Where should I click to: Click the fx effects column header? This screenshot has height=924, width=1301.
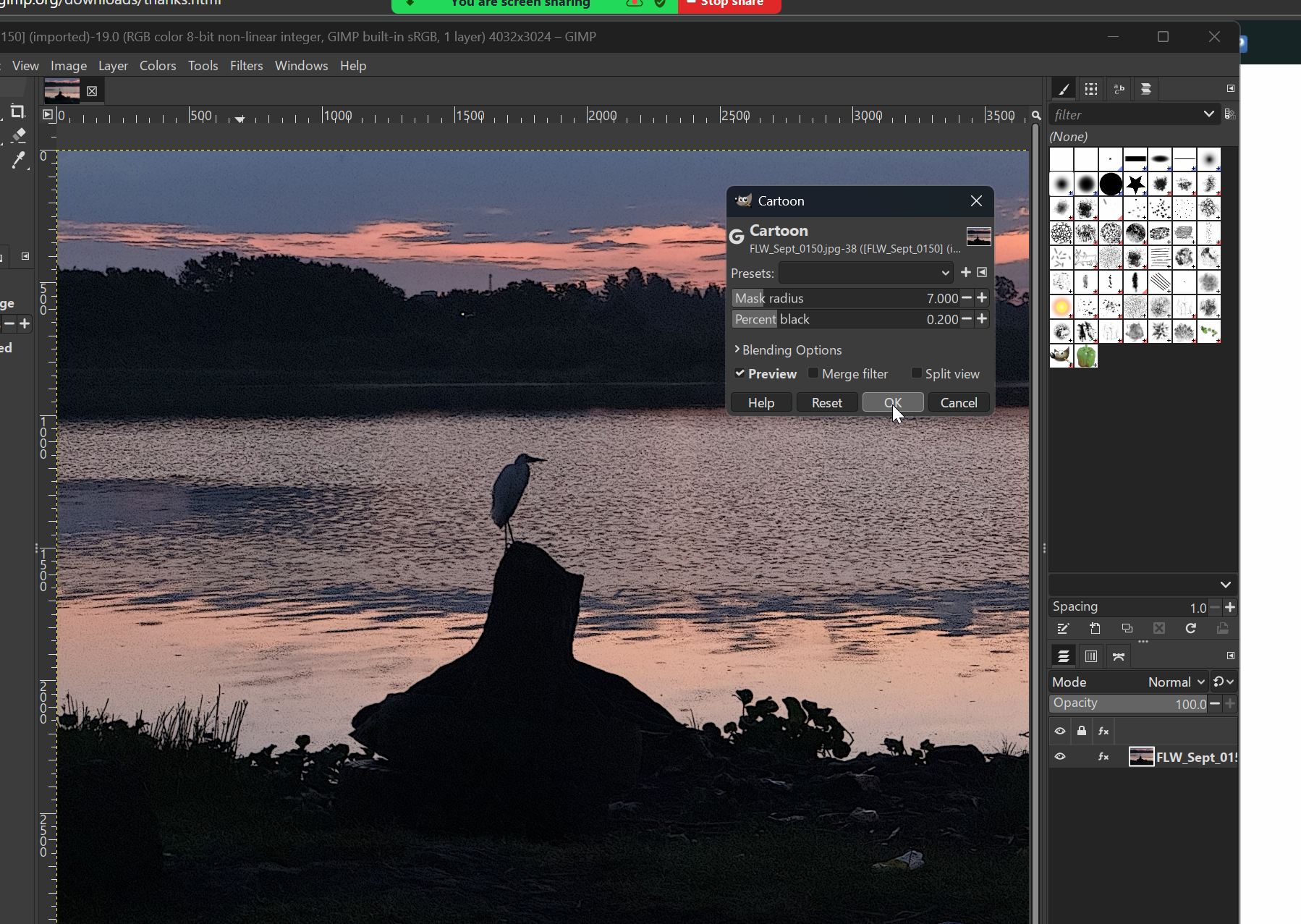tap(1103, 732)
